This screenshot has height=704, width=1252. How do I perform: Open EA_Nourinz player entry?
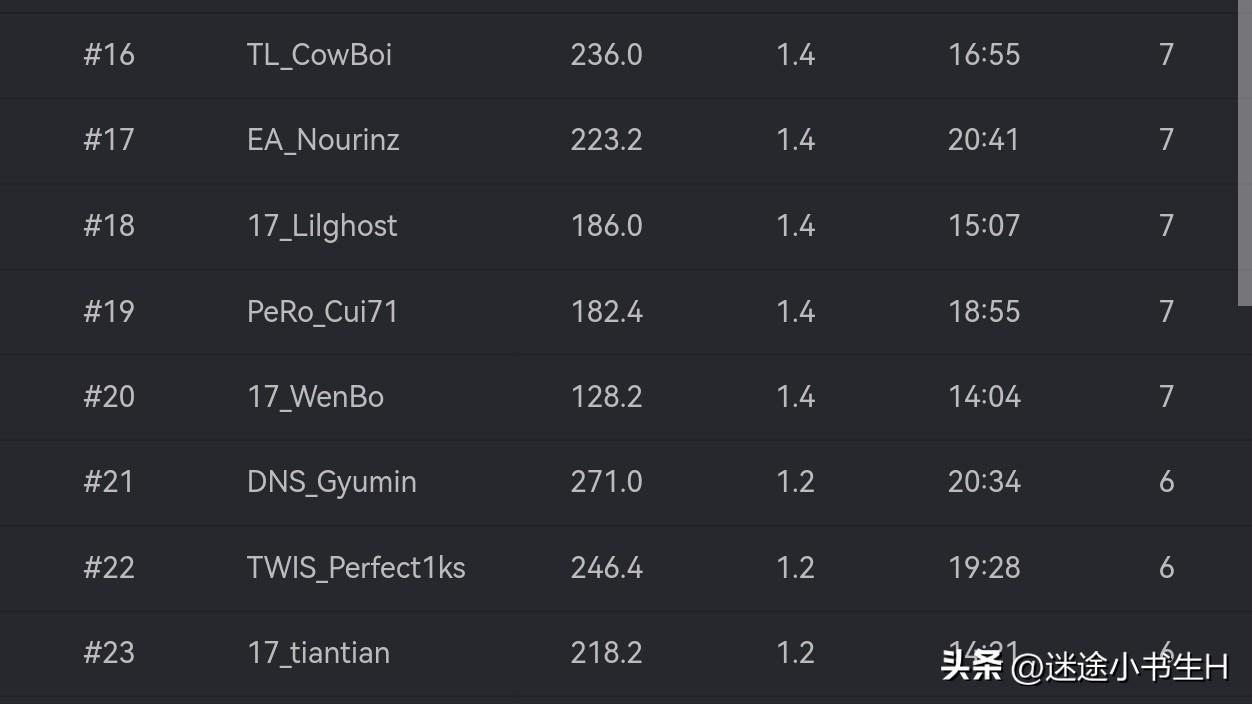pos(323,140)
